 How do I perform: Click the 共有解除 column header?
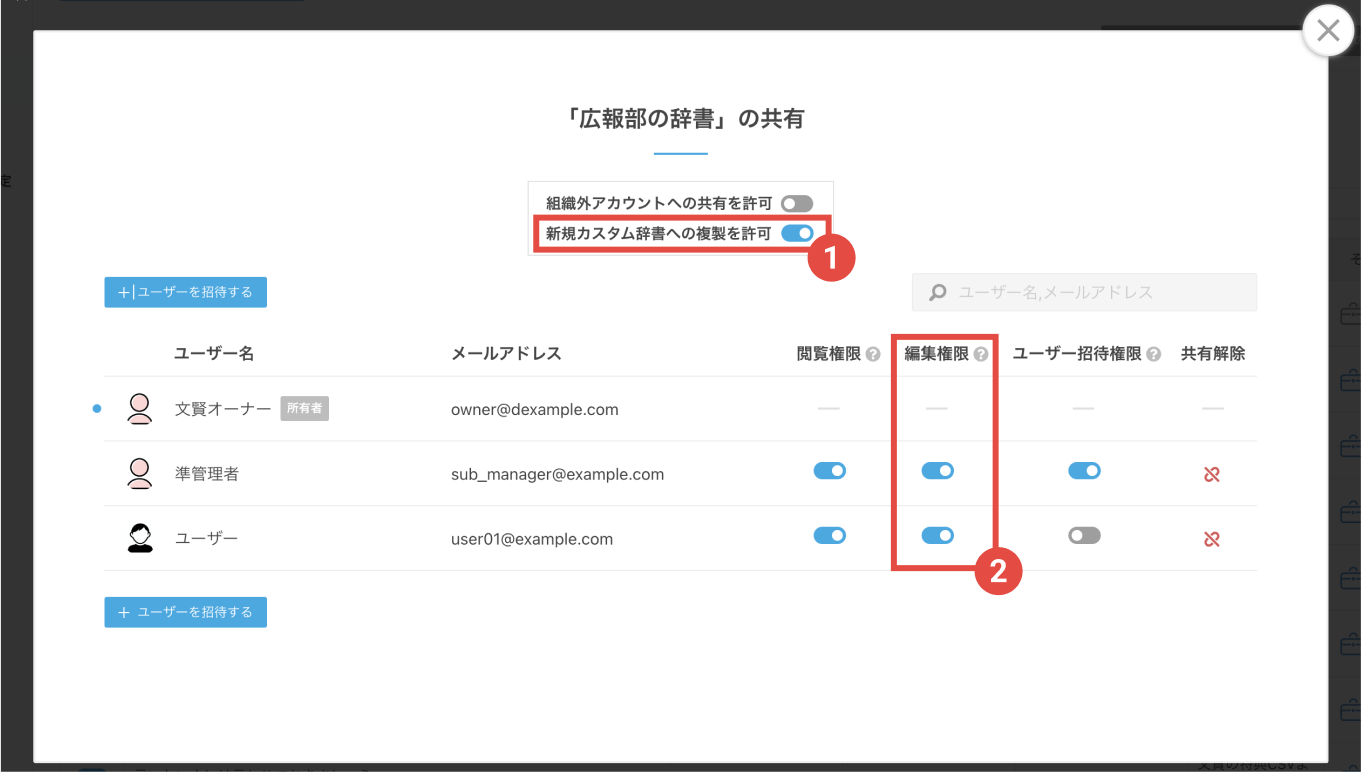(x=1213, y=354)
